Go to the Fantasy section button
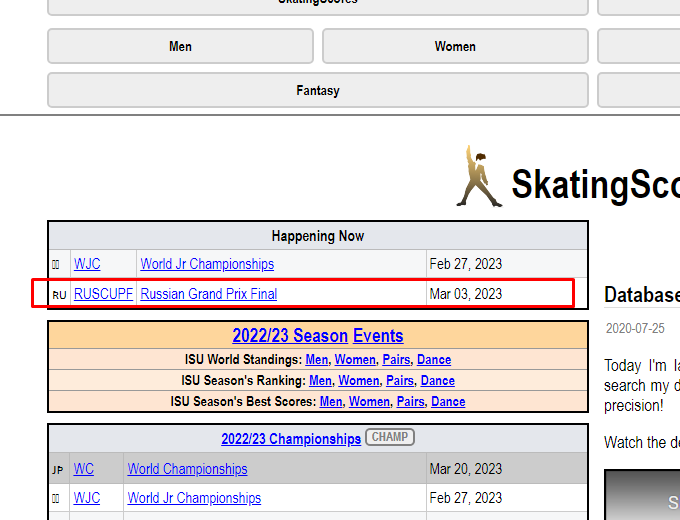 (x=318, y=90)
